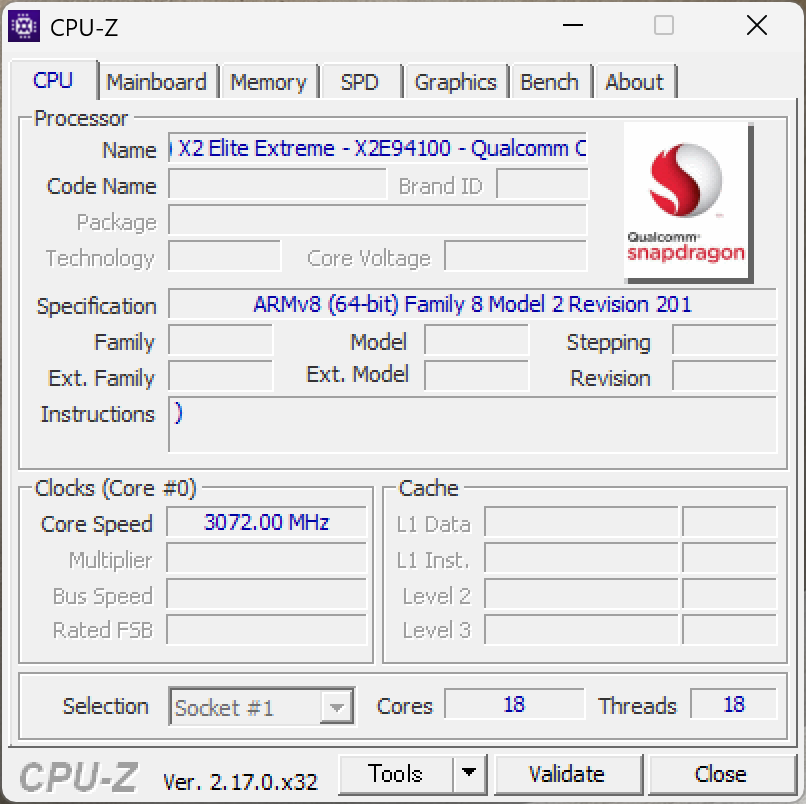Click the Qualcomm Snapdragon logo
Image resolution: width=806 pixels, height=804 pixels.
tap(686, 198)
